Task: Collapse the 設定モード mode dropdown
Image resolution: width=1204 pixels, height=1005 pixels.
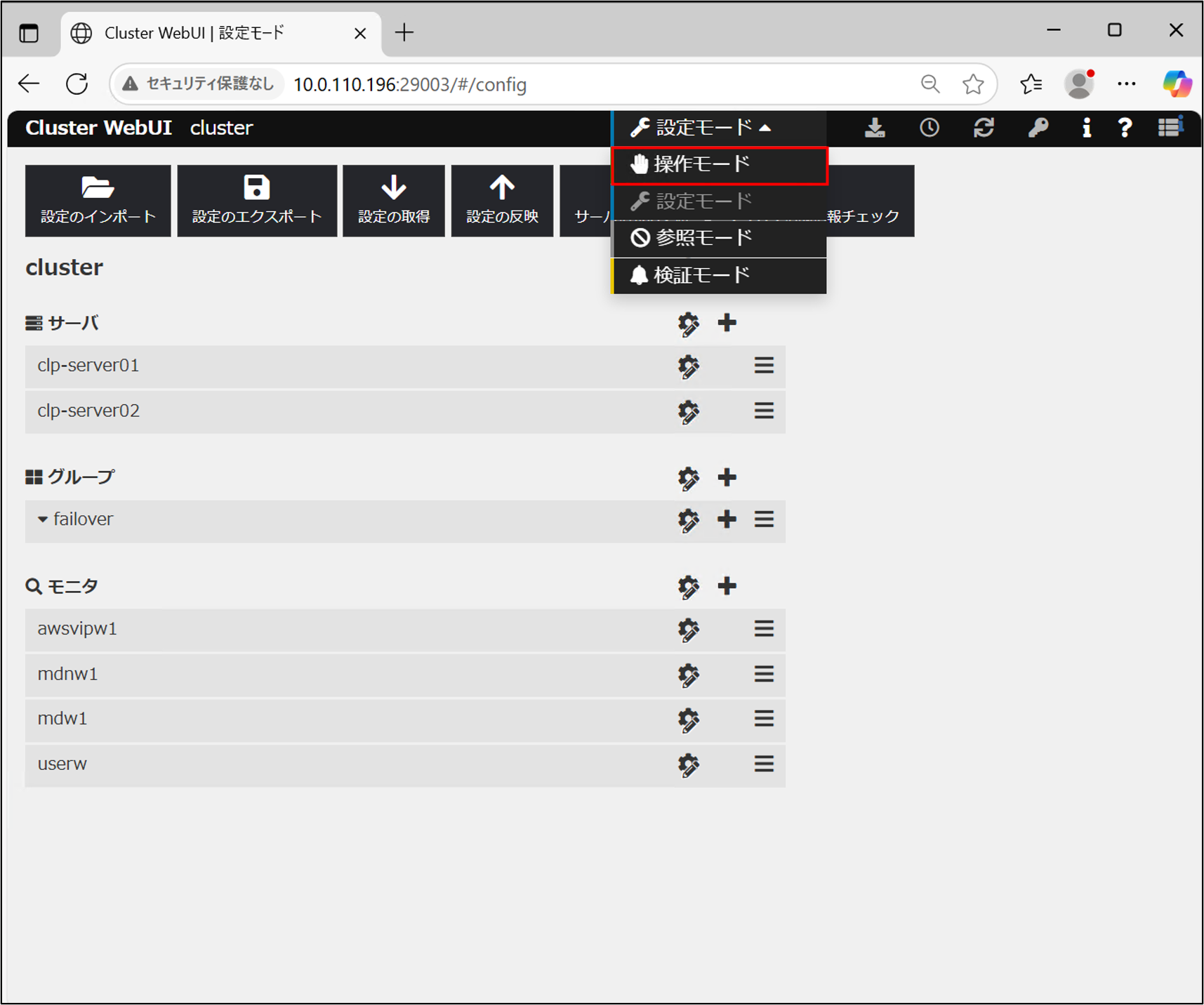Action: coord(702,128)
